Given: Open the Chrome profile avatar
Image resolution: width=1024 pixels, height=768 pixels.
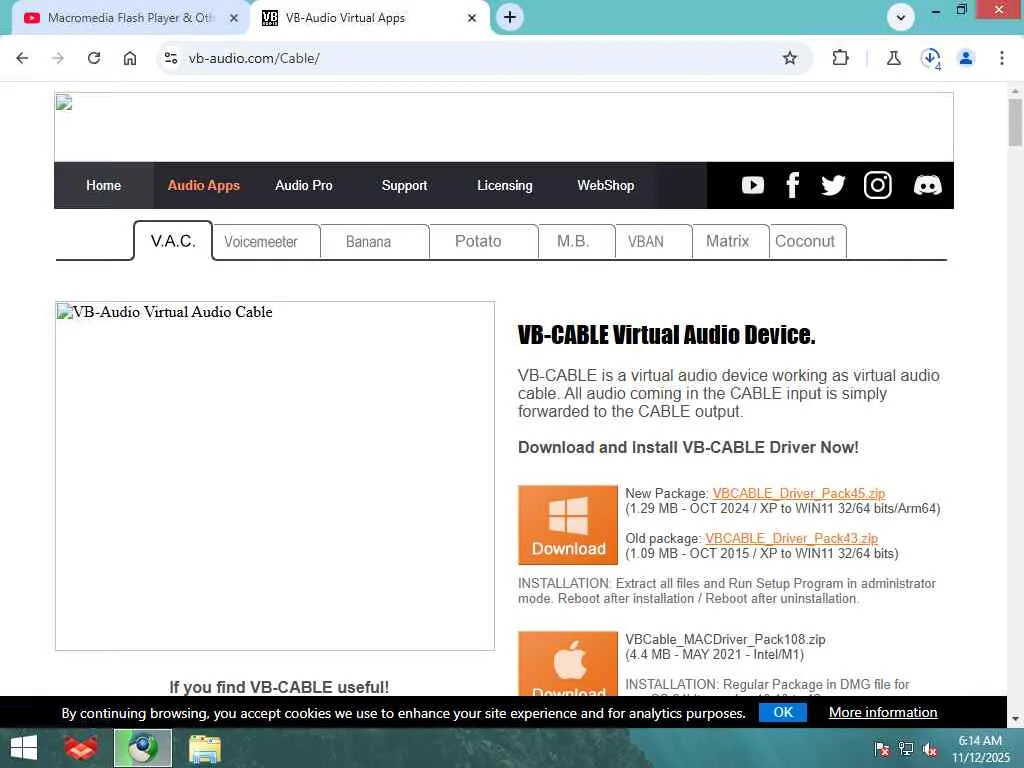Looking at the screenshot, I should [966, 58].
